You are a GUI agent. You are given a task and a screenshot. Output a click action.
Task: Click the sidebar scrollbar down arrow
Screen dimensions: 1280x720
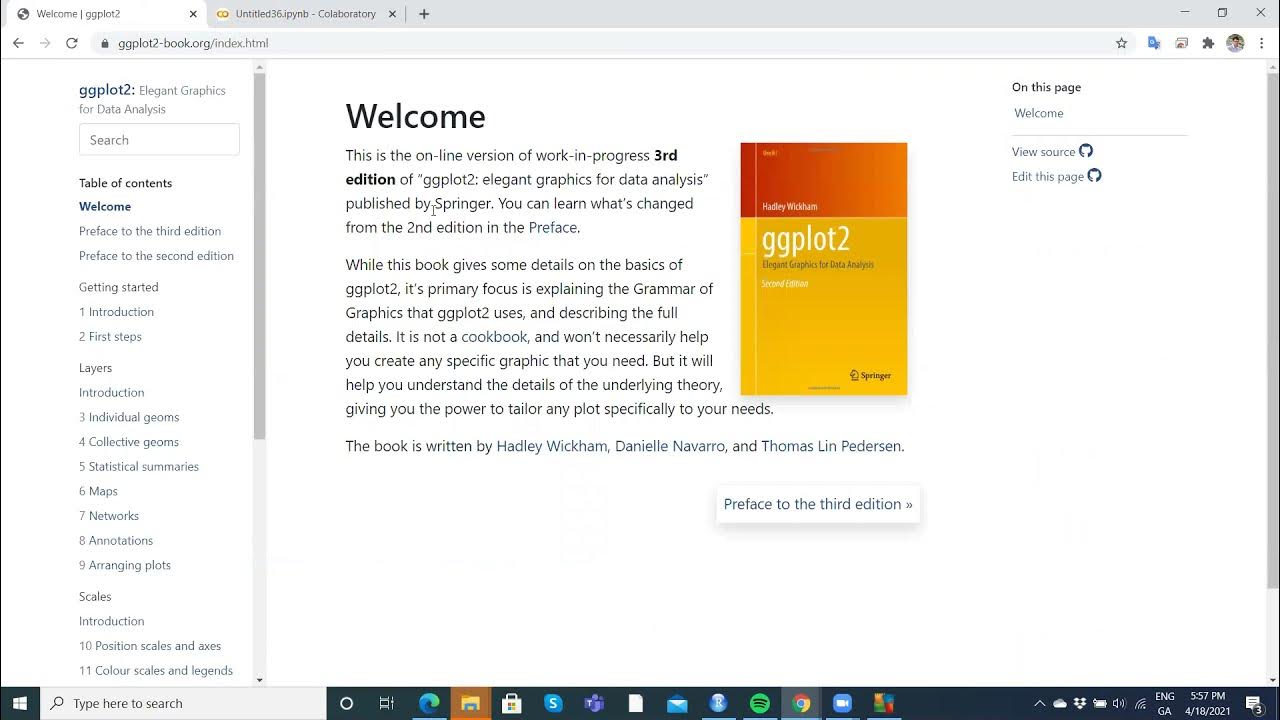click(260, 680)
